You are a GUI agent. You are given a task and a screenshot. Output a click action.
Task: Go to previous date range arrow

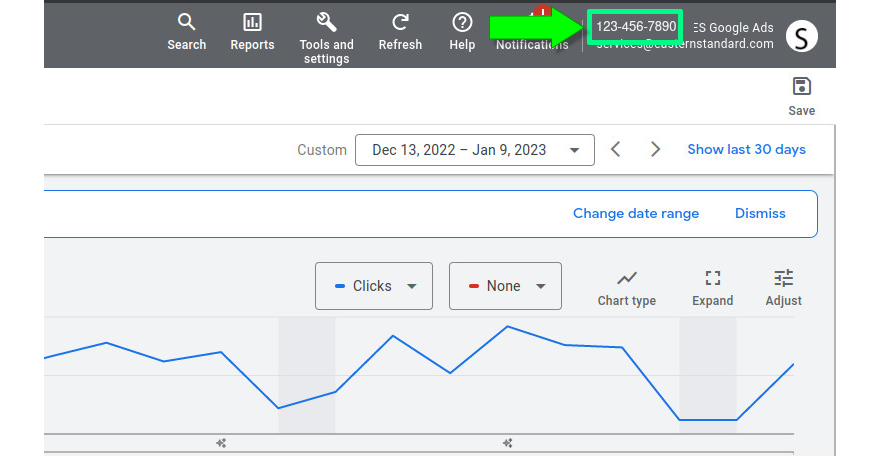tap(616, 149)
